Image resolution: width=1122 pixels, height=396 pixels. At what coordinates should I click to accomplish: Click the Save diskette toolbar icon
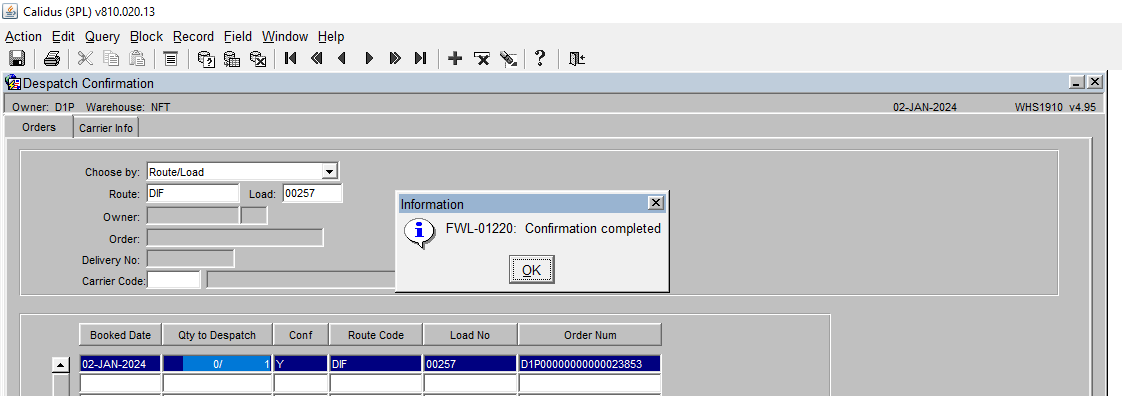17,59
